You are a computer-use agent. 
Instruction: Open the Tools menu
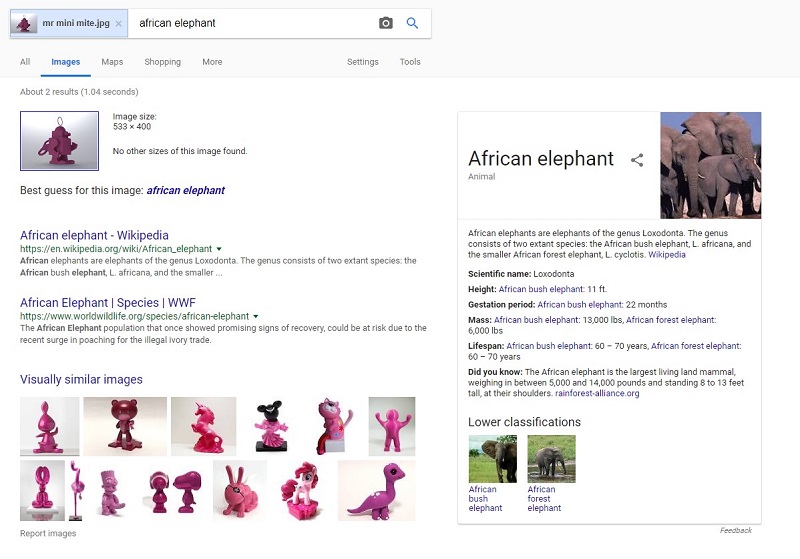(410, 62)
